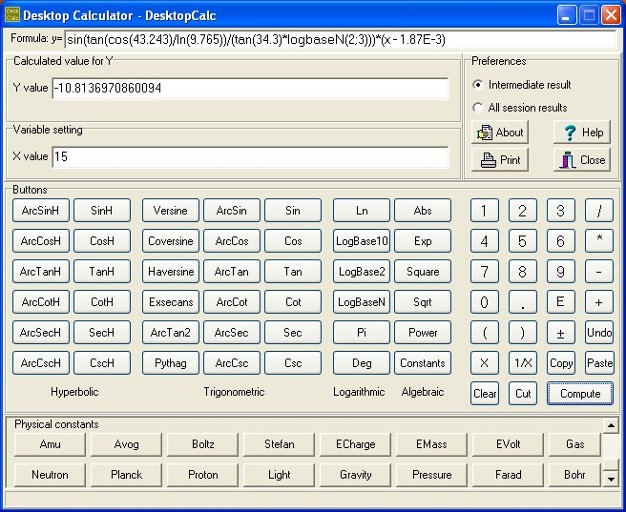Insert the Gravity constant
This screenshot has width=626, height=512.
[x=355, y=475]
